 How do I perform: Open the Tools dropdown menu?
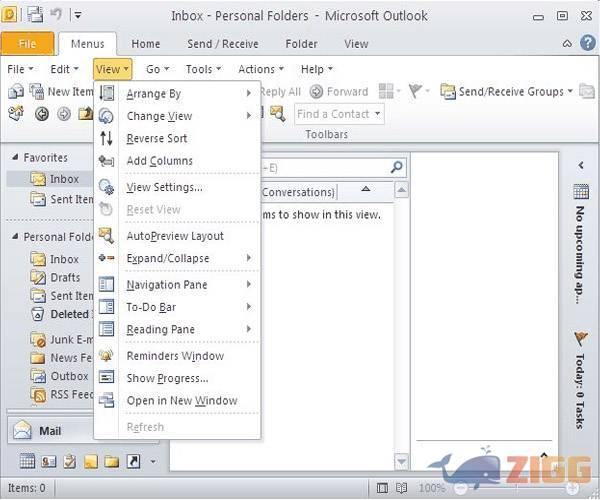click(x=203, y=69)
